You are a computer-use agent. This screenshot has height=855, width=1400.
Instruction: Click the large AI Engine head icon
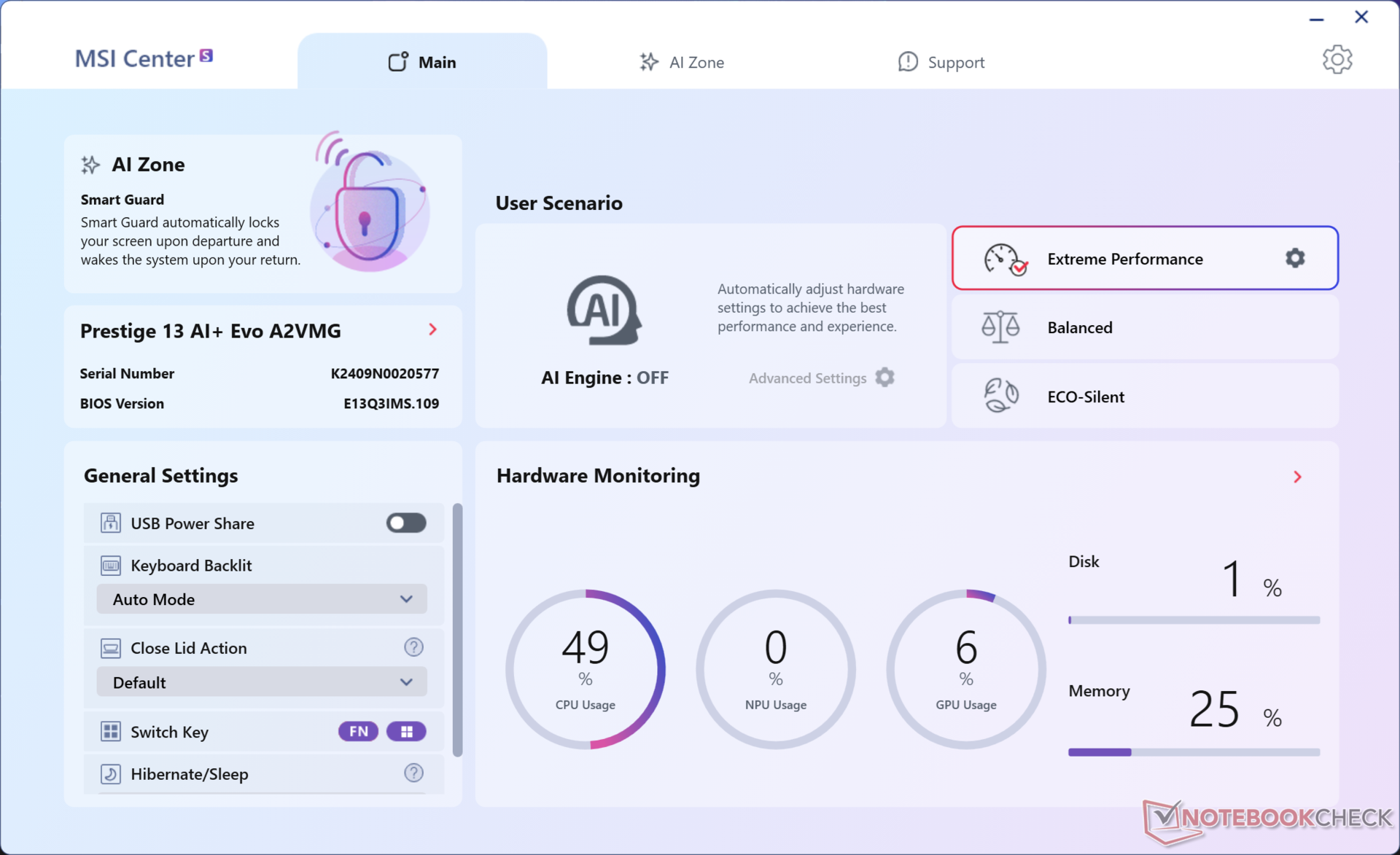tap(604, 311)
